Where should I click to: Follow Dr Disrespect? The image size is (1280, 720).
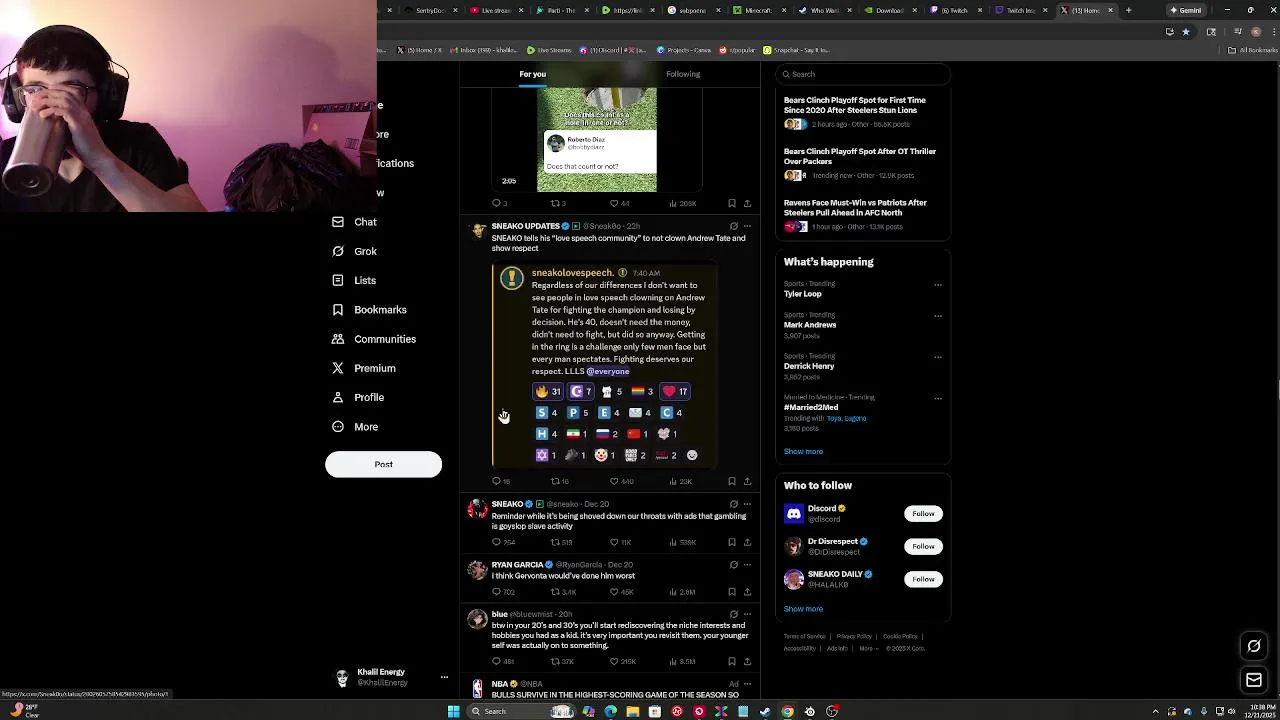point(923,547)
